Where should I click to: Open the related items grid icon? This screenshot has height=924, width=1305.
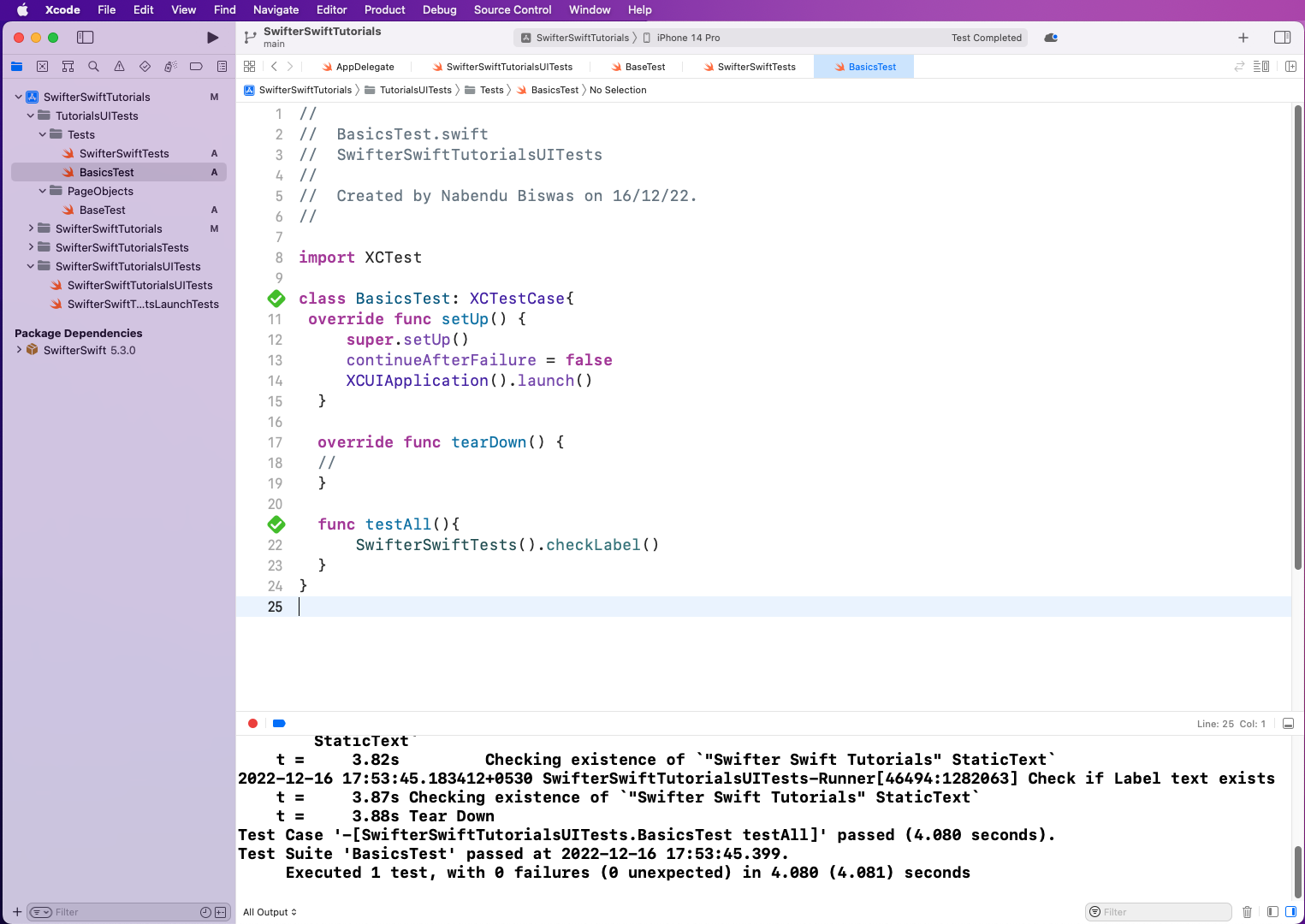pos(249,67)
